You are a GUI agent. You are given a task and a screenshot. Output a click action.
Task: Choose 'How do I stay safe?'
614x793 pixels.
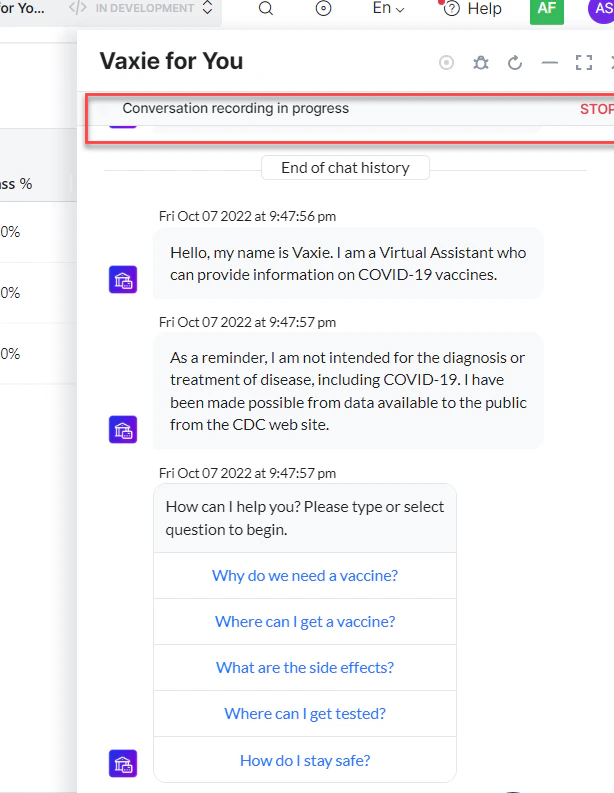[x=305, y=760]
